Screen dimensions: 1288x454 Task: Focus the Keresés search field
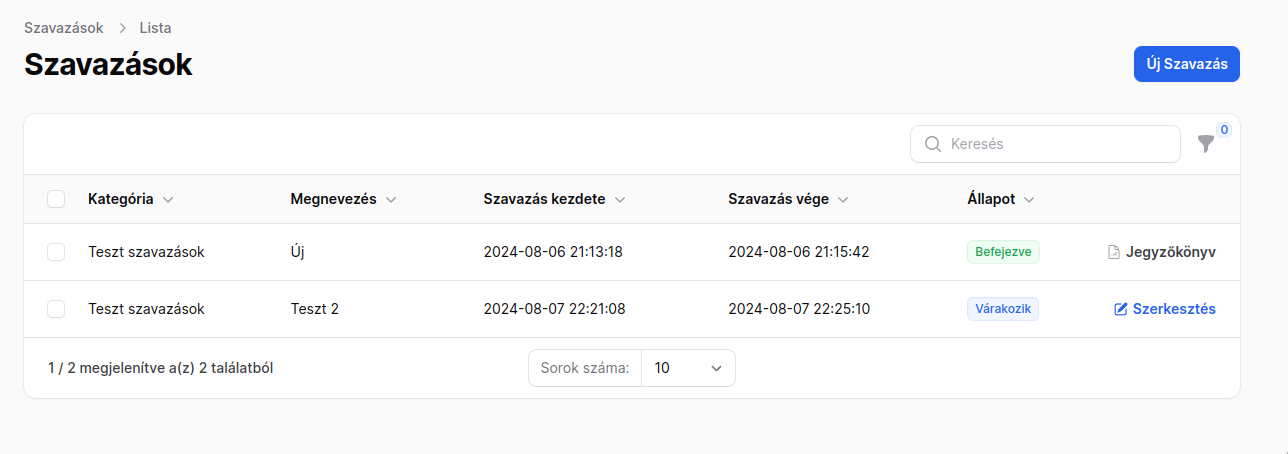pyautogui.click(x=1045, y=144)
